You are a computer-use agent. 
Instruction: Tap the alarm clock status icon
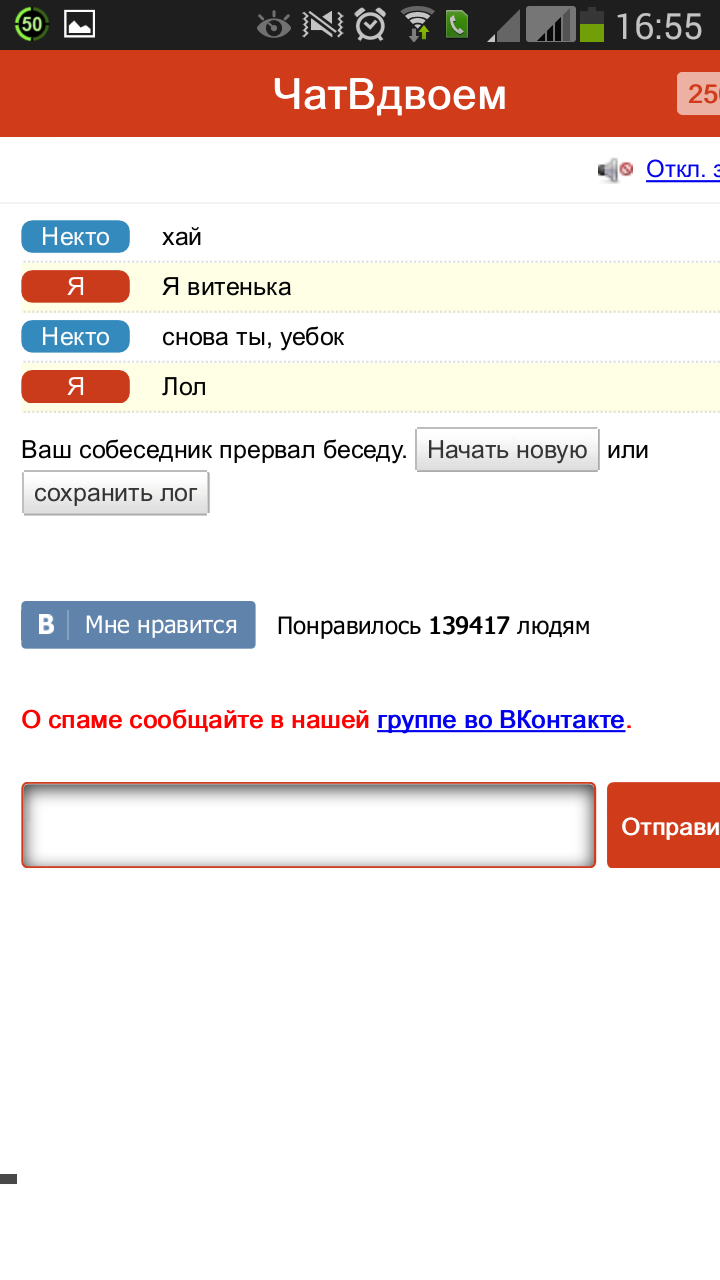click(370, 24)
